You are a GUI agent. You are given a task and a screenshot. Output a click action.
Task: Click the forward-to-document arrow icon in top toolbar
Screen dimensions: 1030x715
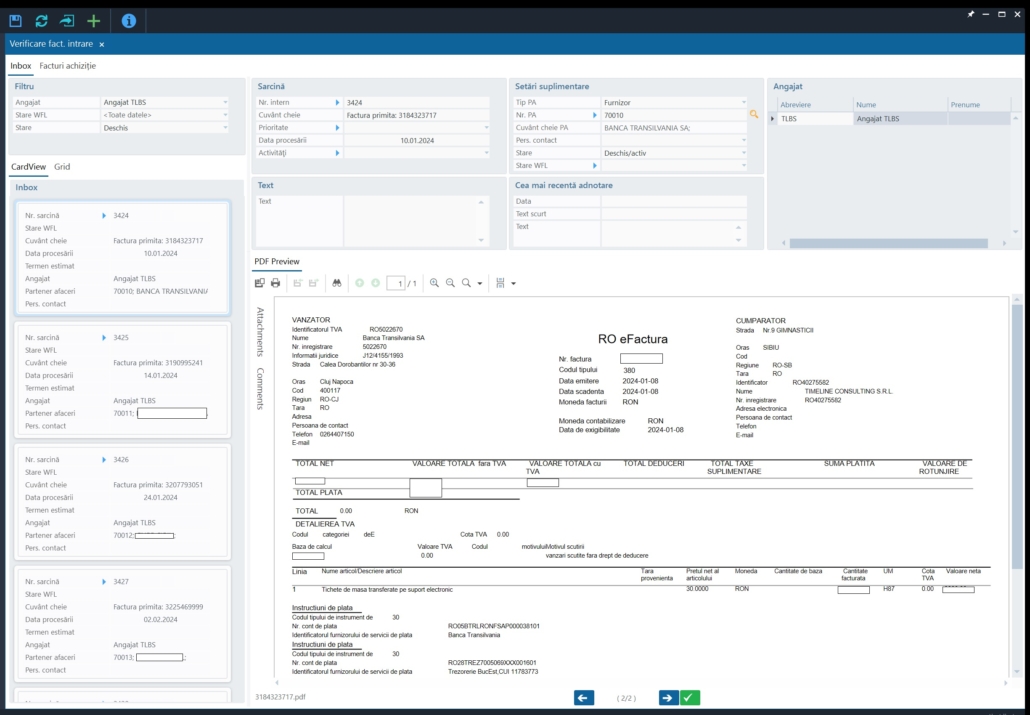[67, 21]
